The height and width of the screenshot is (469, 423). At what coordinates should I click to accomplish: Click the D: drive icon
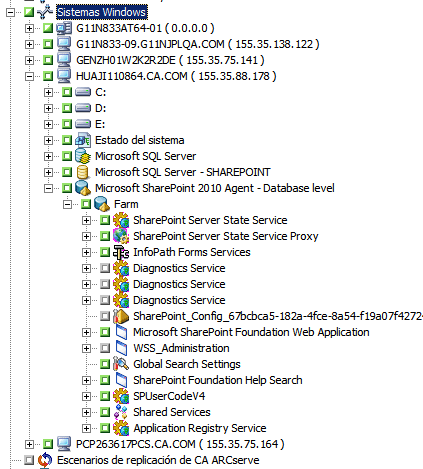pos(83,108)
